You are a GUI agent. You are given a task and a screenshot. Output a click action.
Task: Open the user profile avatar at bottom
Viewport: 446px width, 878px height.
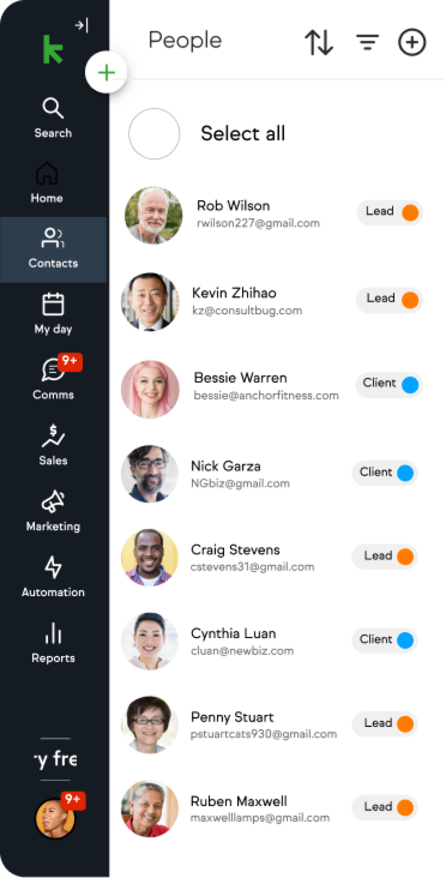coord(55,818)
